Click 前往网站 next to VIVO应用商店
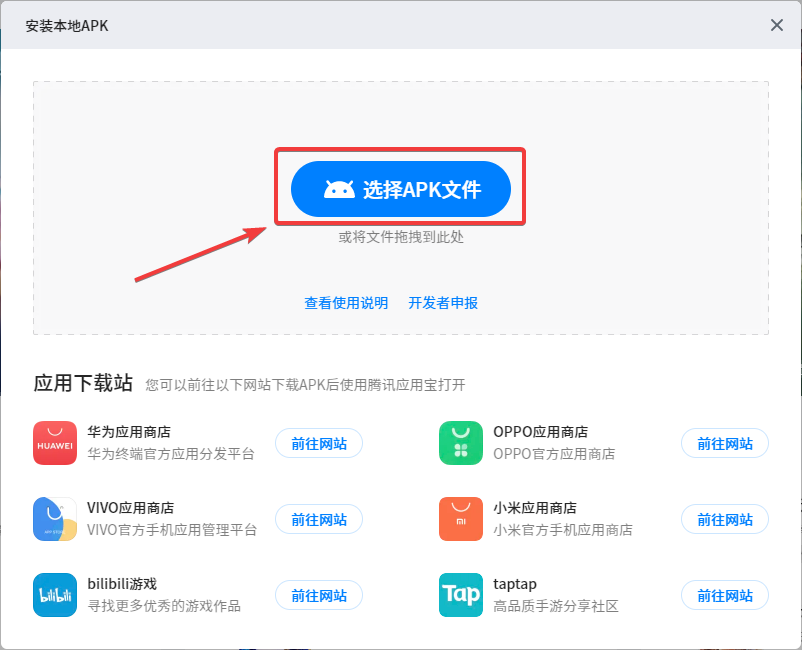The image size is (802, 650). coord(318,519)
